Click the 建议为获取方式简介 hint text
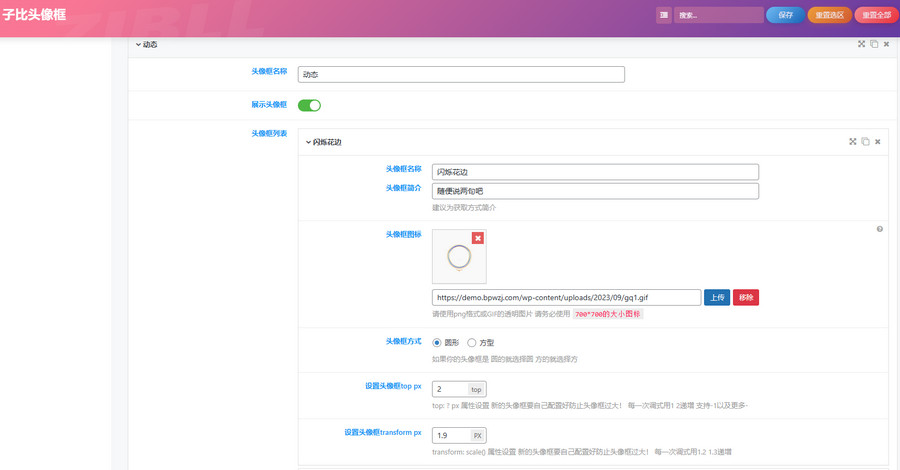Image resolution: width=900 pixels, height=470 pixels. 464,208
